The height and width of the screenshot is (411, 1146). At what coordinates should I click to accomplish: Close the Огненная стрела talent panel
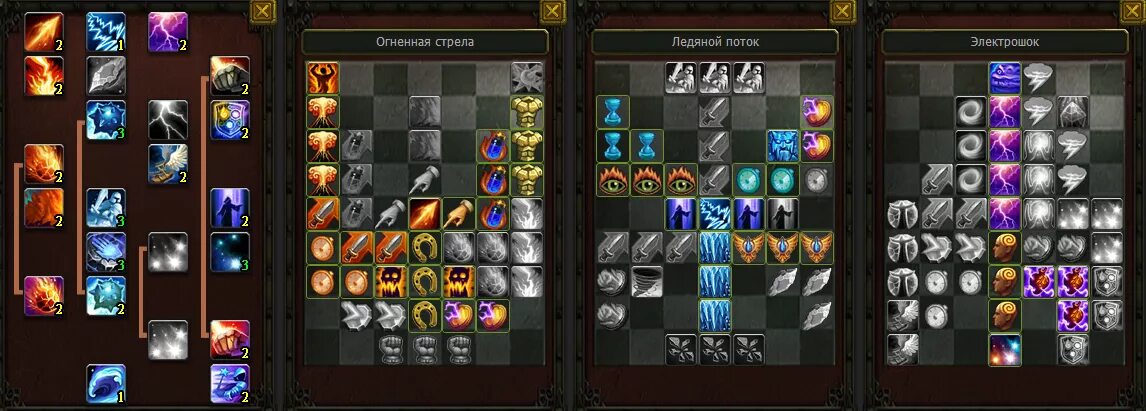pyautogui.click(x=553, y=11)
